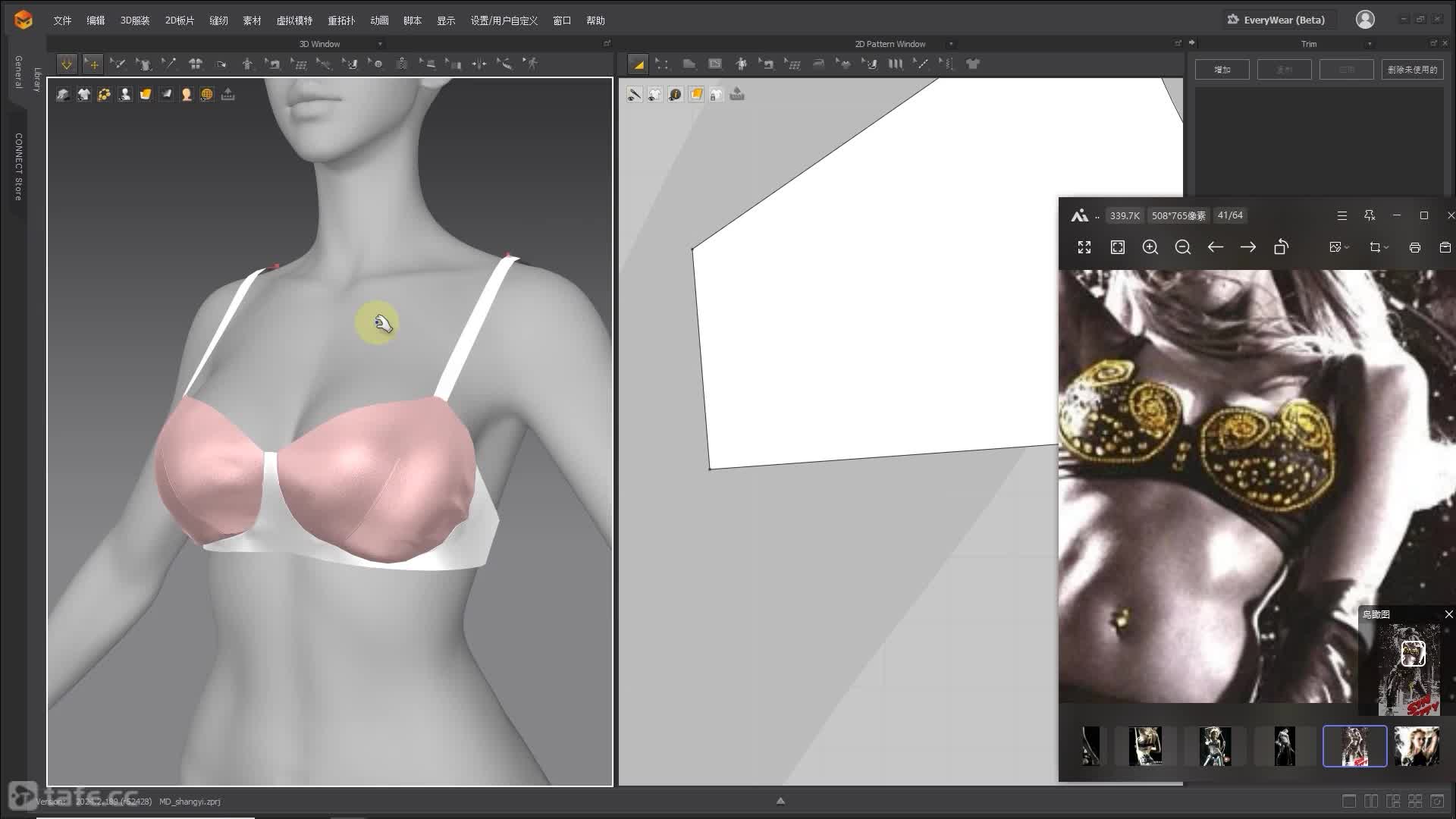Select the last thumbnail in the filmstrip
Image resolution: width=1456 pixels, height=819 pixels.
[1416, 746]
